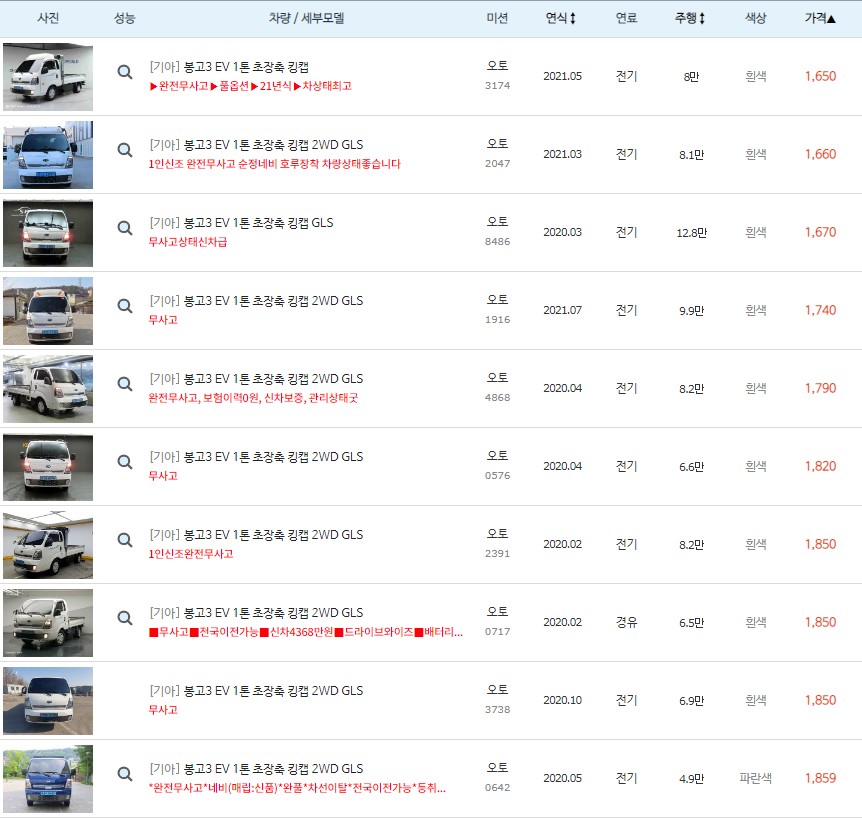This screenshot has width=862, height=819.
Task: Click the 미션 column header
Action: (498, 18)
